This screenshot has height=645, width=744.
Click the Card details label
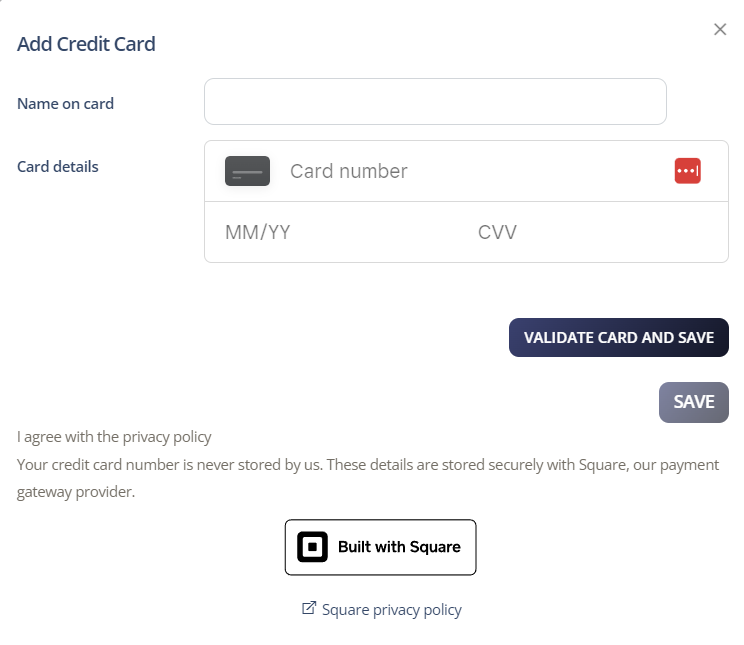click(58, 166)
